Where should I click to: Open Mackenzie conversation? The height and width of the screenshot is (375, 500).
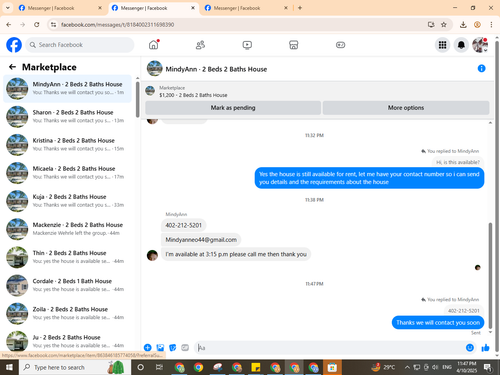pos(67,229)
